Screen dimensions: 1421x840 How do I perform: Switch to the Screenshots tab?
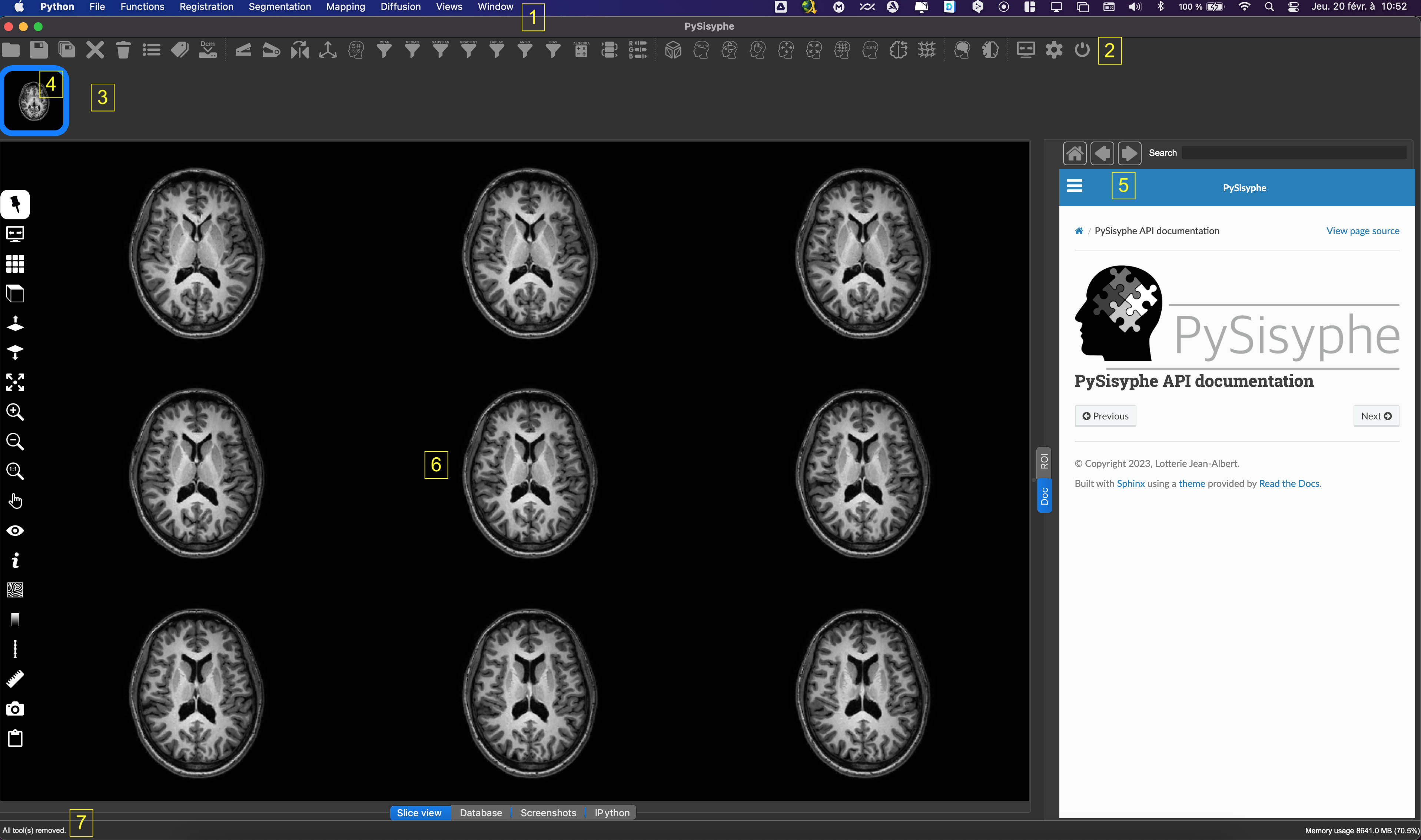pos(548,813)
